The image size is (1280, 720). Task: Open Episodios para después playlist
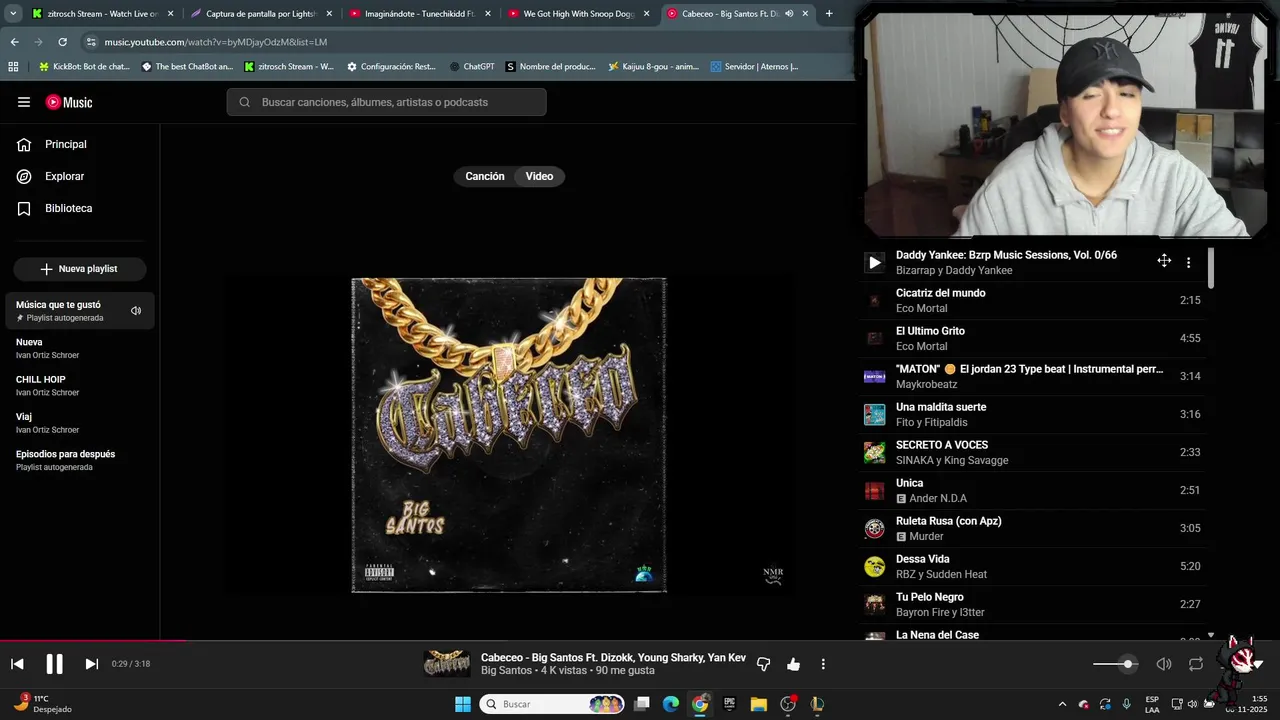coord(80,460)
